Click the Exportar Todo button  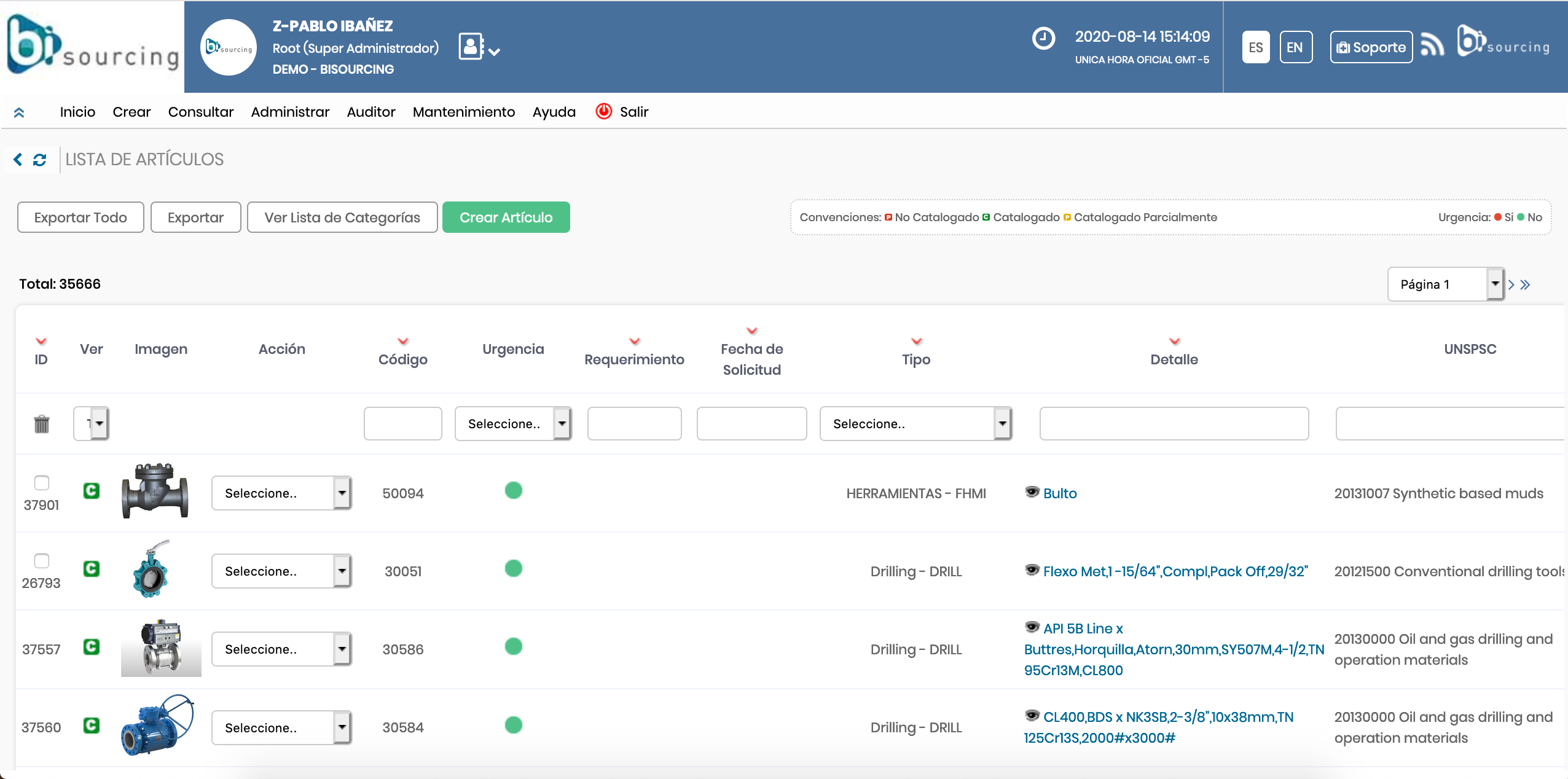point(80,217)
